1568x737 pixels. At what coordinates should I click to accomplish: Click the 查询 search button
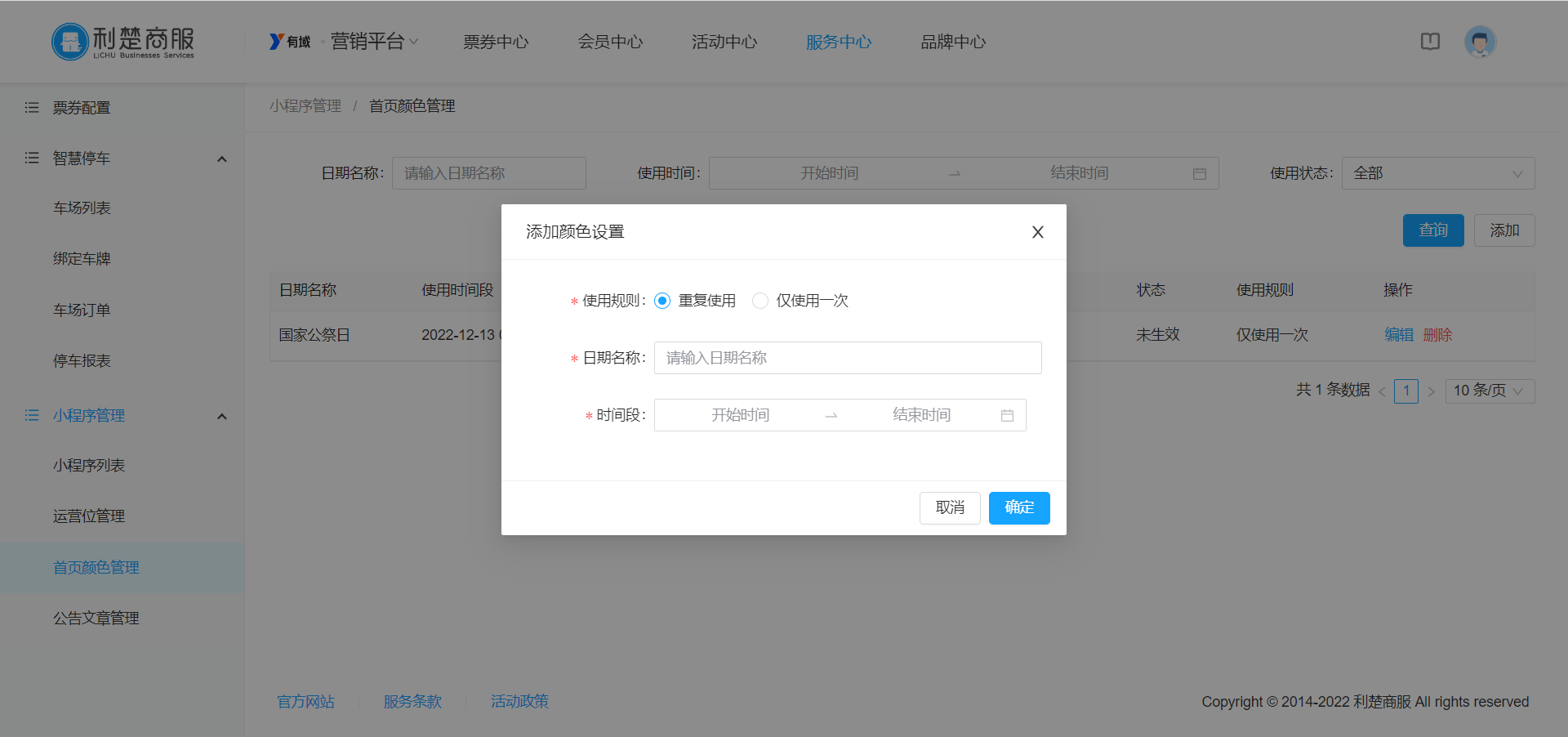pos(1433,230)
